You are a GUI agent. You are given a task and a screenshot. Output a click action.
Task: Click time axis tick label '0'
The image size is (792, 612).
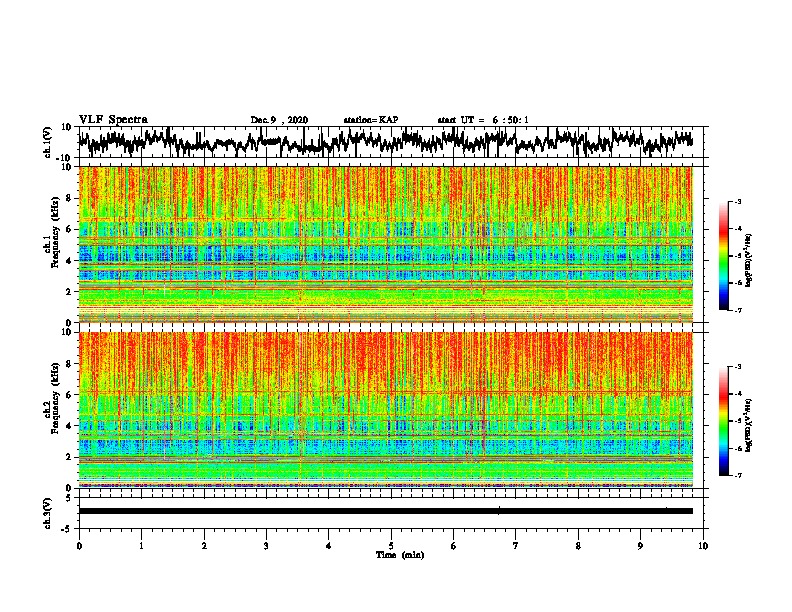(x=79, y=546)
